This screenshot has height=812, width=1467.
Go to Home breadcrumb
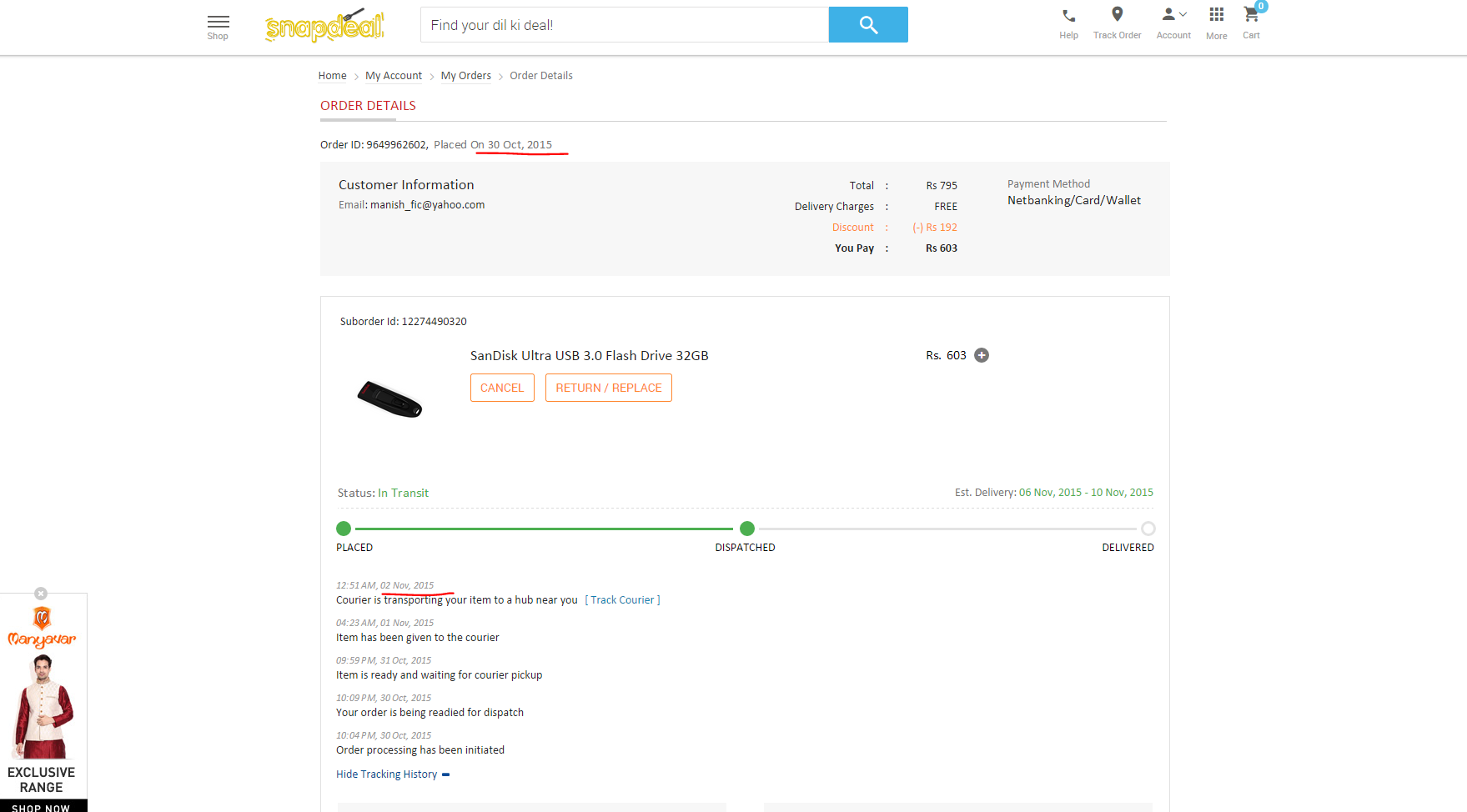[x=332, y=76]
